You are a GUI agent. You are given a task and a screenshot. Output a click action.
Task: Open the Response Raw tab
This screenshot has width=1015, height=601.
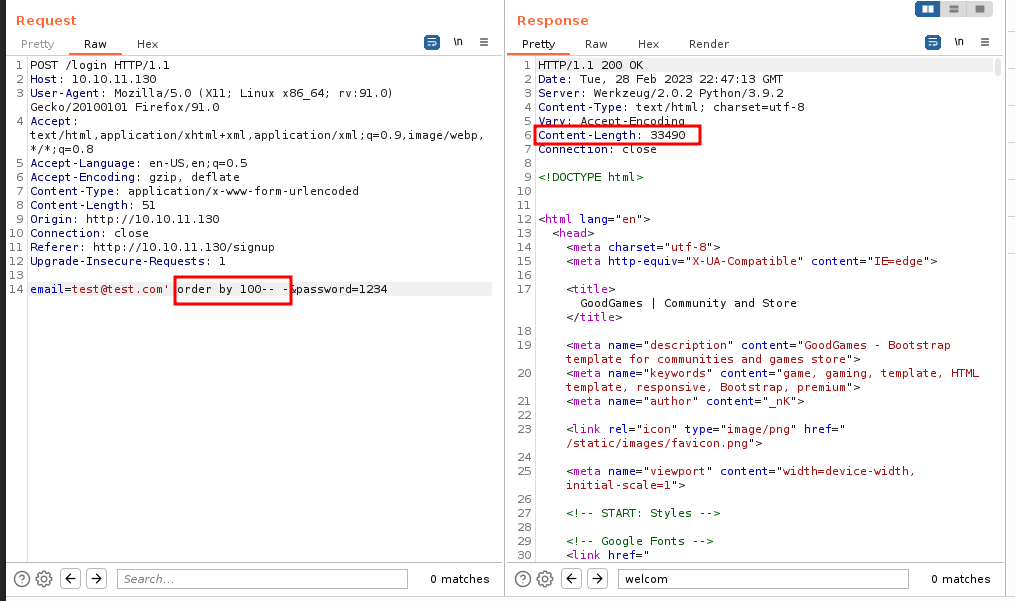[x=596, y=44]
